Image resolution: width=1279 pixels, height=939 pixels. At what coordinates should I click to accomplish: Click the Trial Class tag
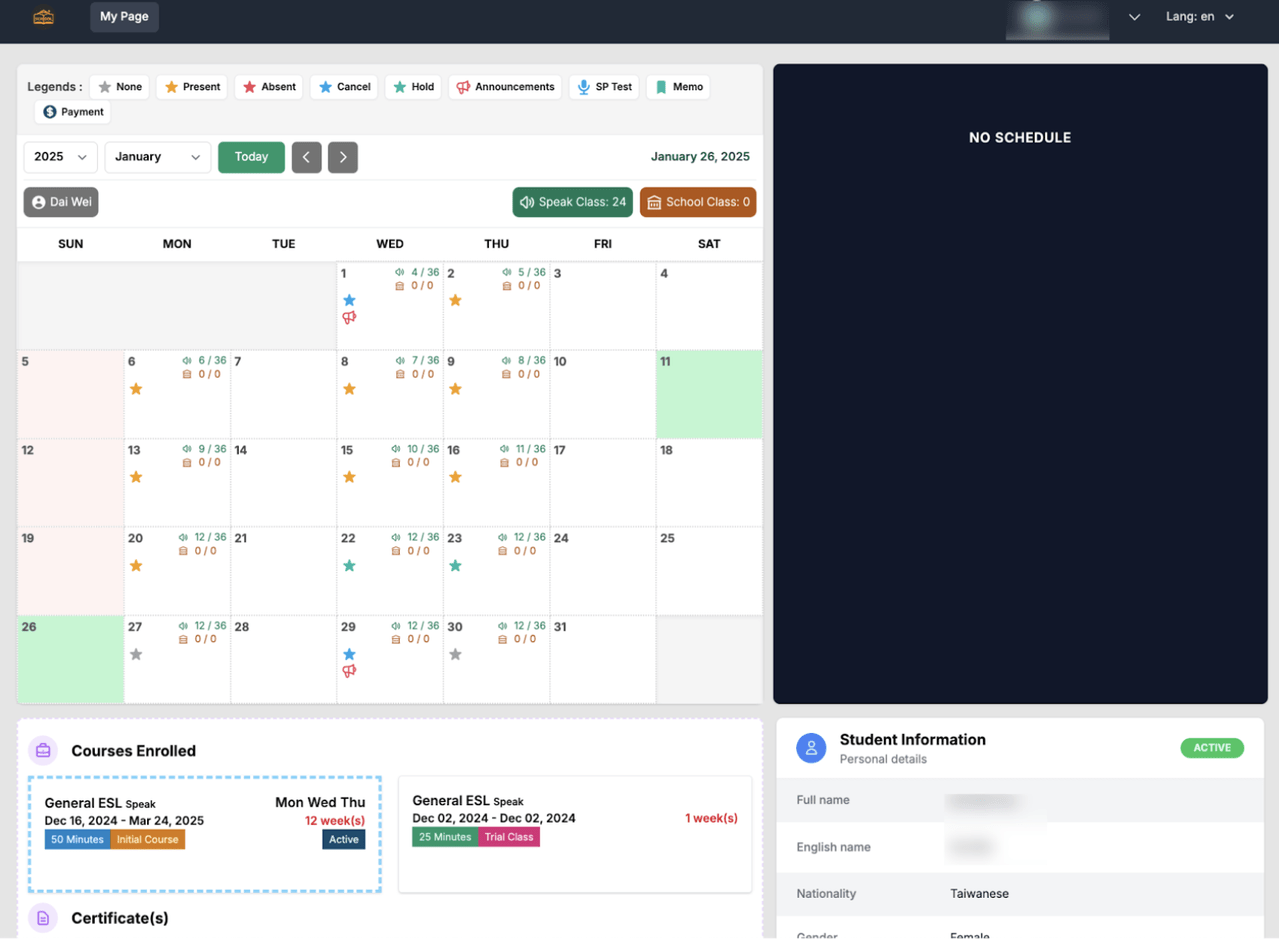tap(509, 837)
